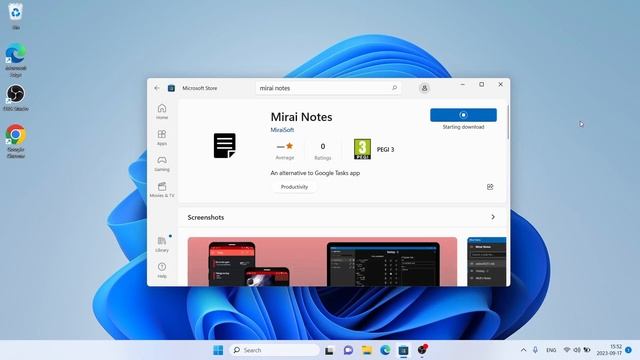Open Movies & TV in Store sidebar
640x360 pixels.
click(x=162, y=190)
